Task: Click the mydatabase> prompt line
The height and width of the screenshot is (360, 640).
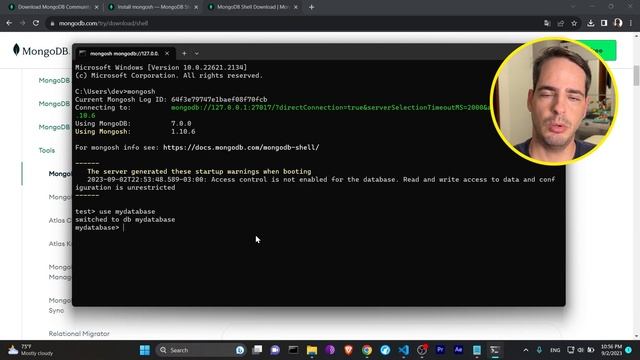Action: [99, 227]
